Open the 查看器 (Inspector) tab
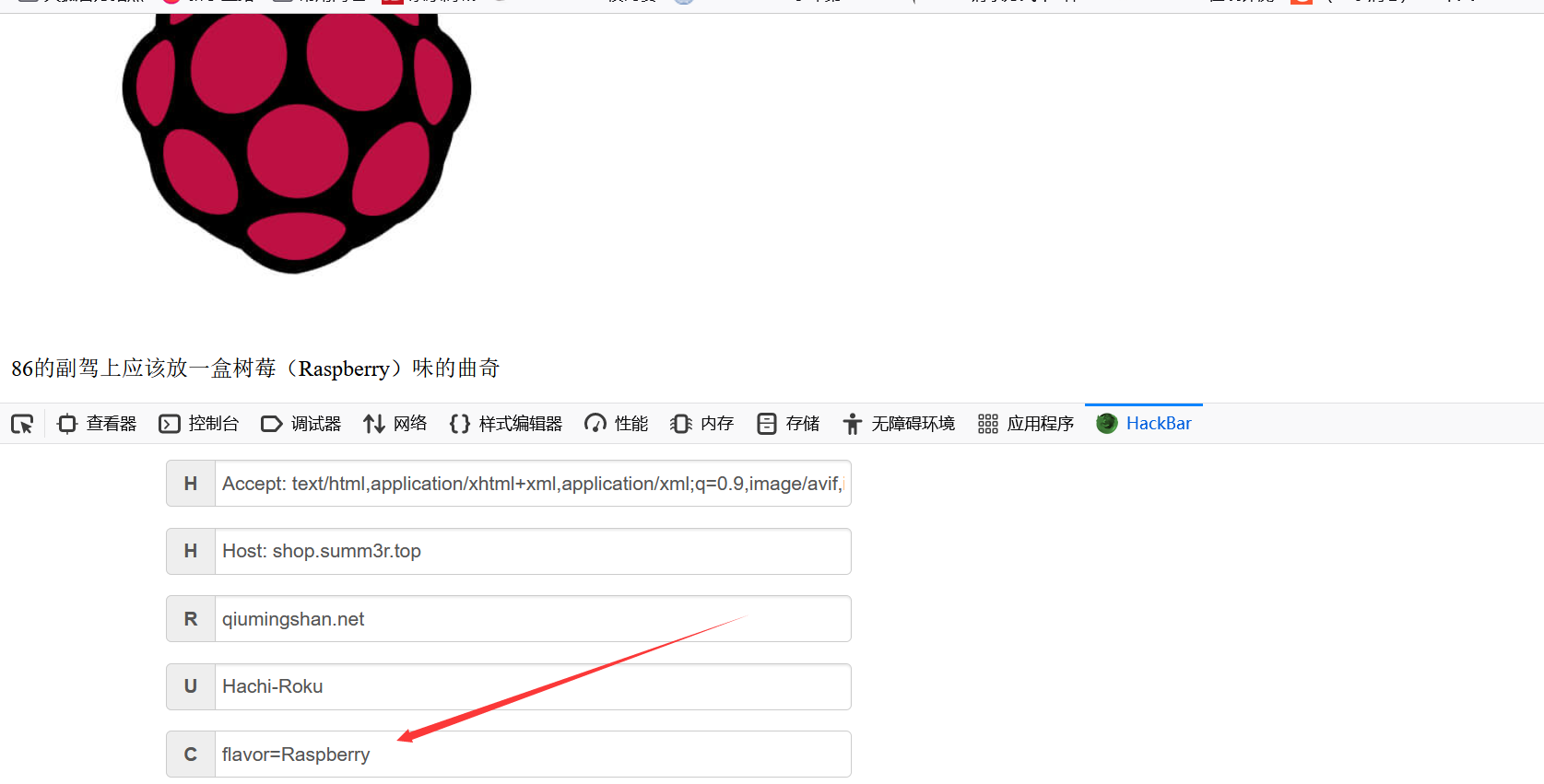The width and height of the screenshot is (1544, 784). click(x=97, y=424)
